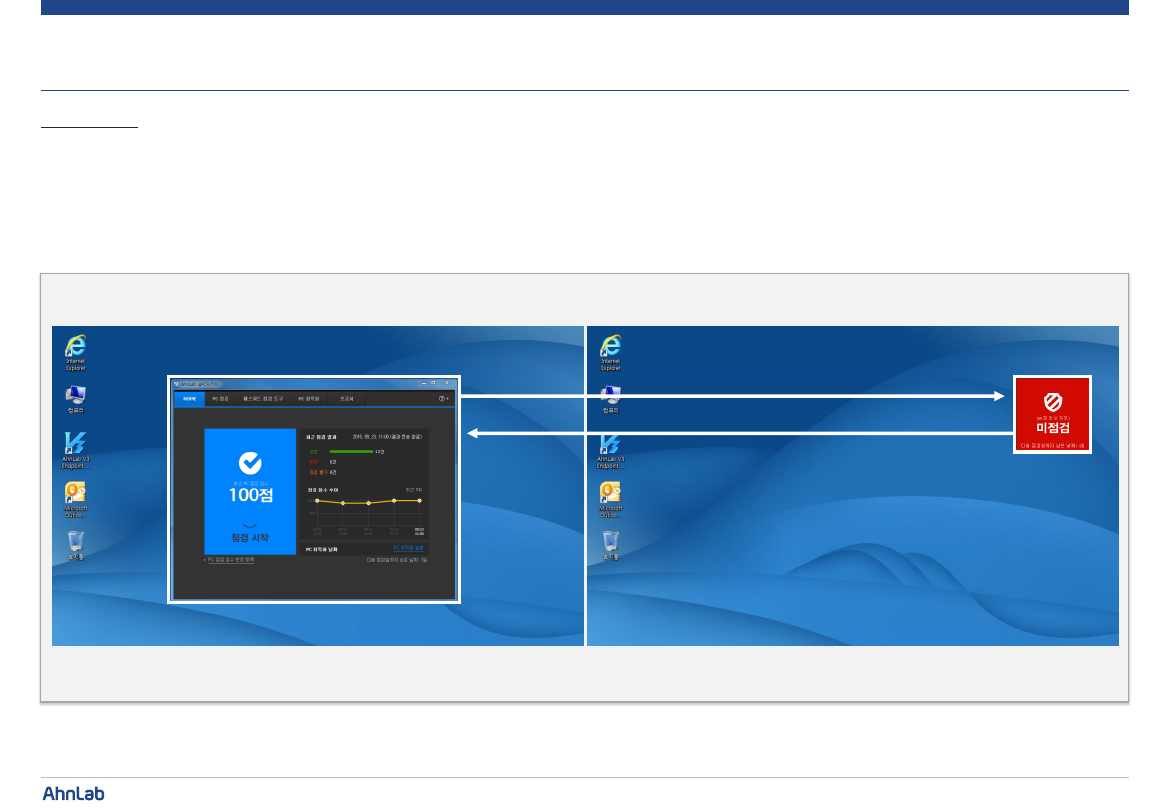Open the 패스워드 점검 도구 tab
This screenshot has width=1170, height=810.
click(263, 398)
